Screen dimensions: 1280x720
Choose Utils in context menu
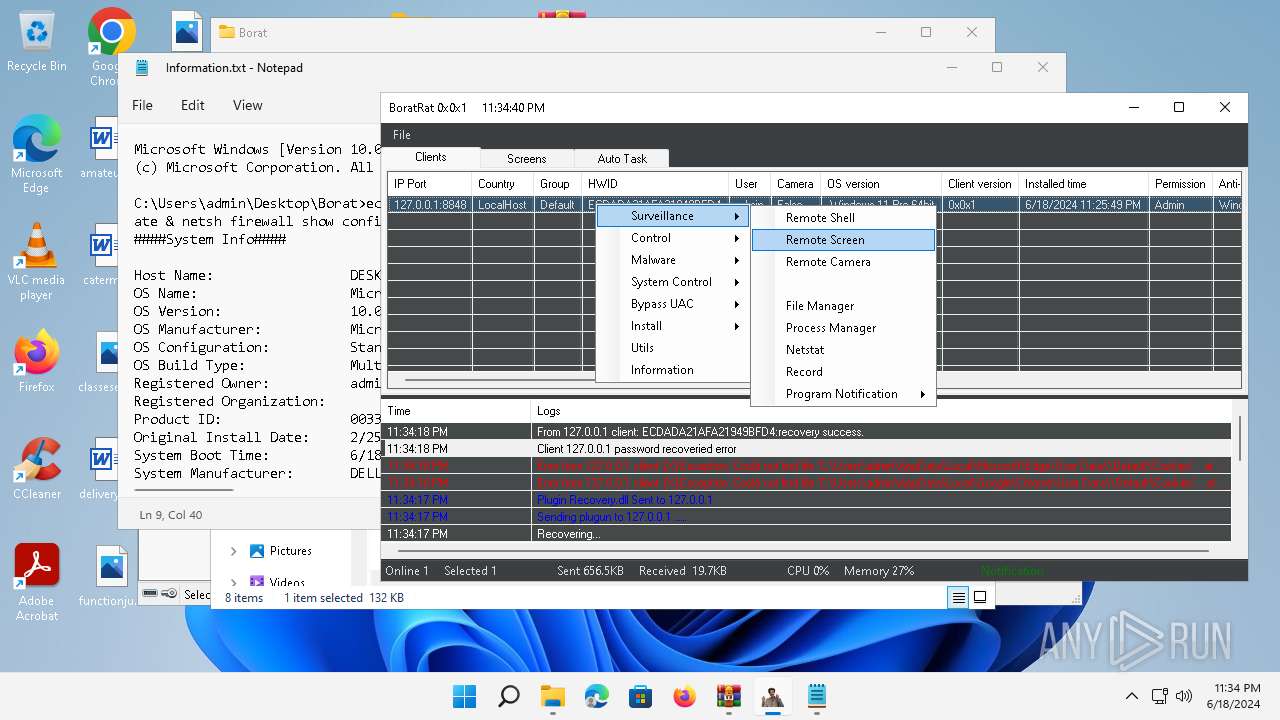(674, 348)
